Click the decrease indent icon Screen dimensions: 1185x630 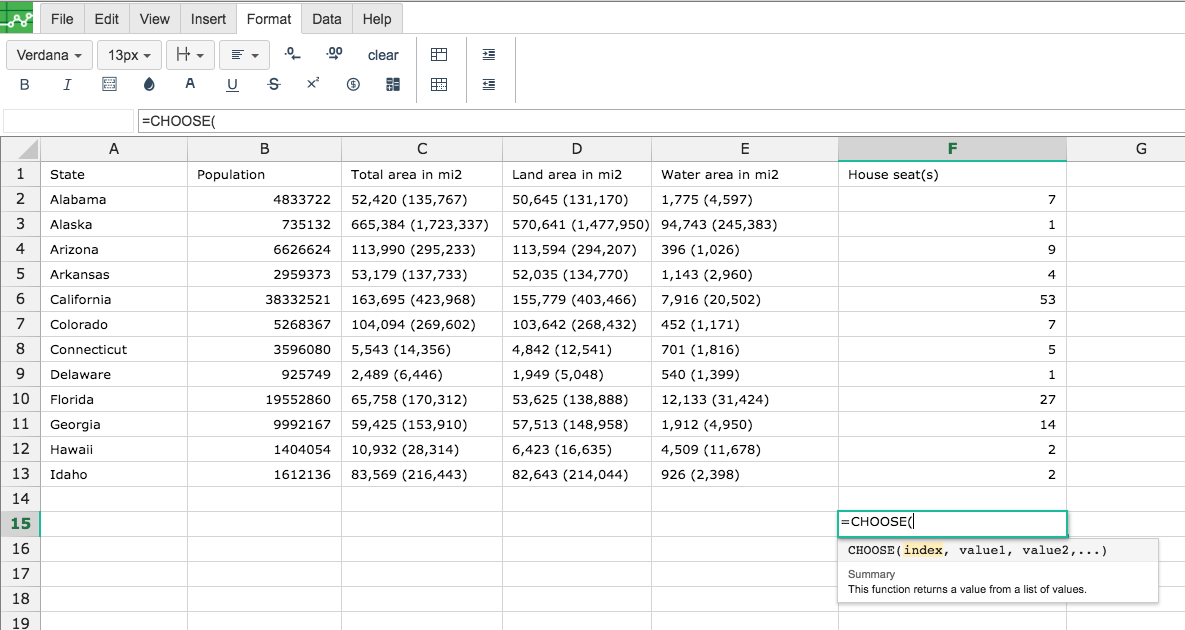pos(489,85)
